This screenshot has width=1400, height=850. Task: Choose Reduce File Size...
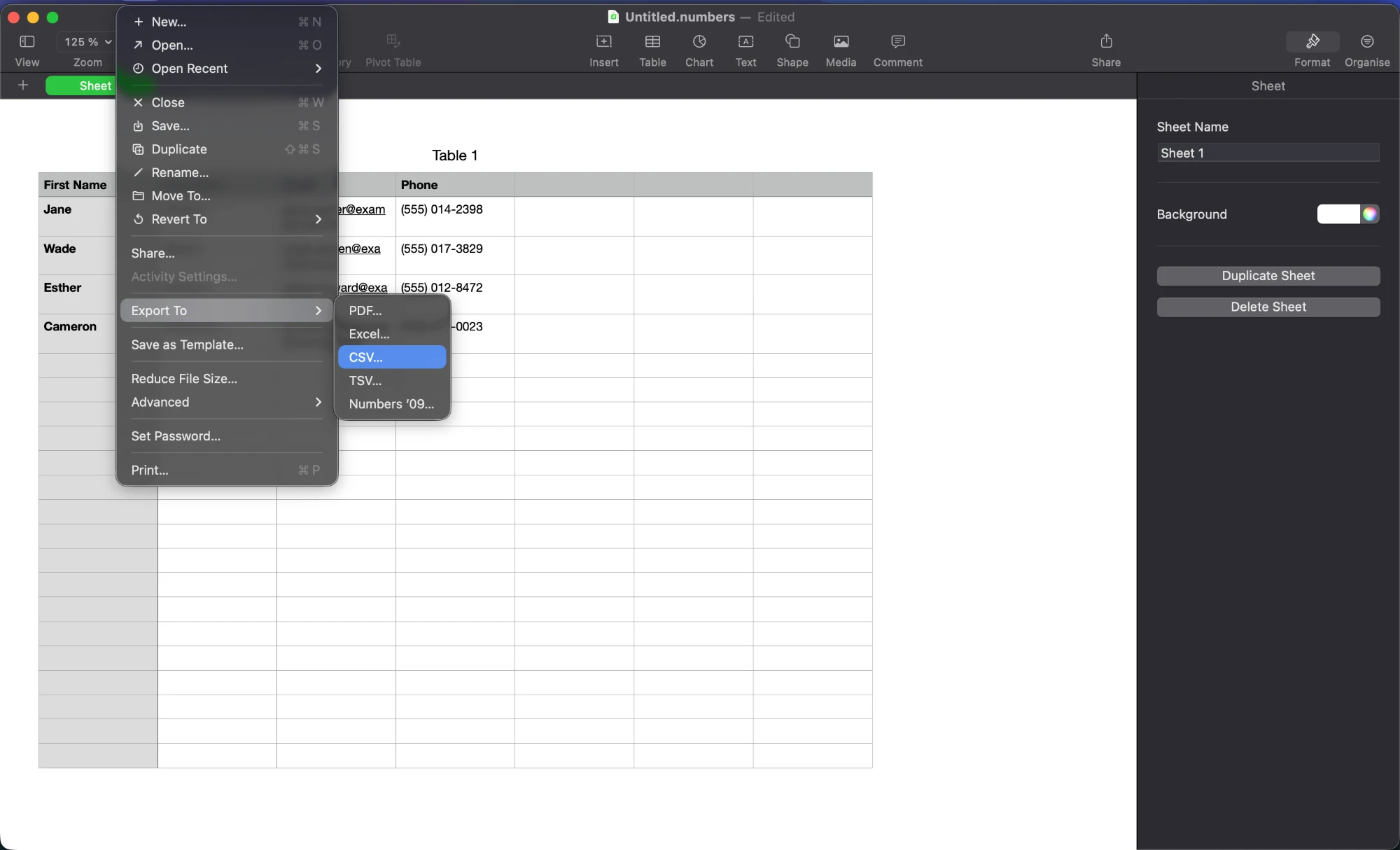tap(227, 379)
